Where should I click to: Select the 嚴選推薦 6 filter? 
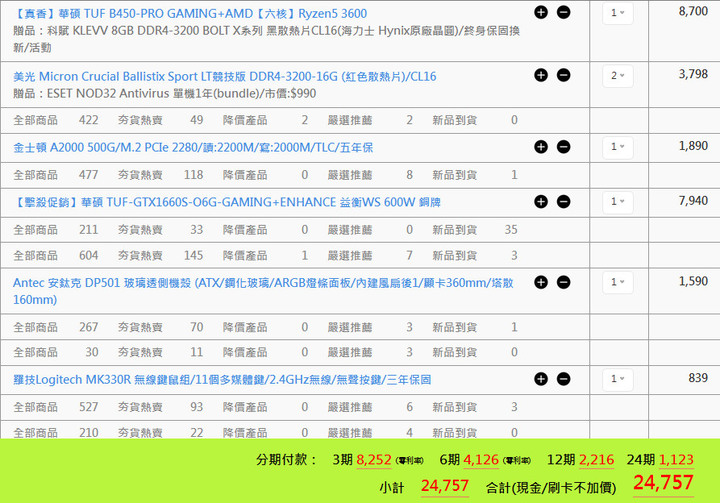click(x=370, y=407)
